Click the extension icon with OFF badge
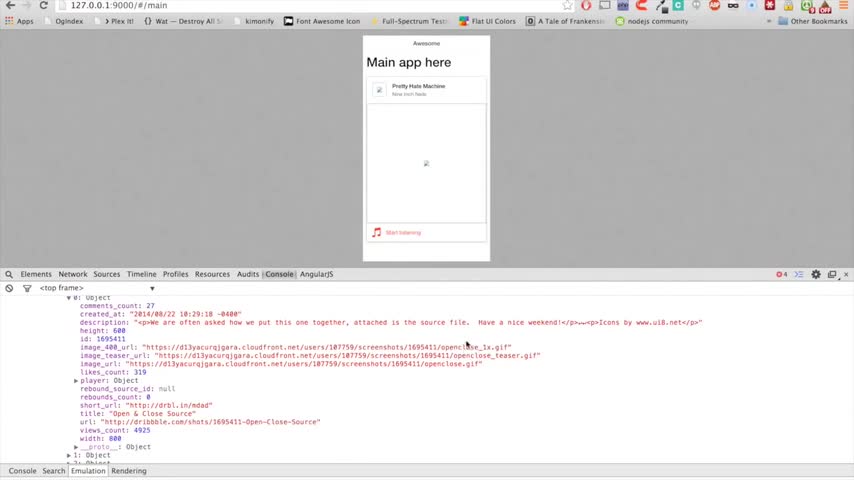This screenshot has width=854, height=480. 825,7
